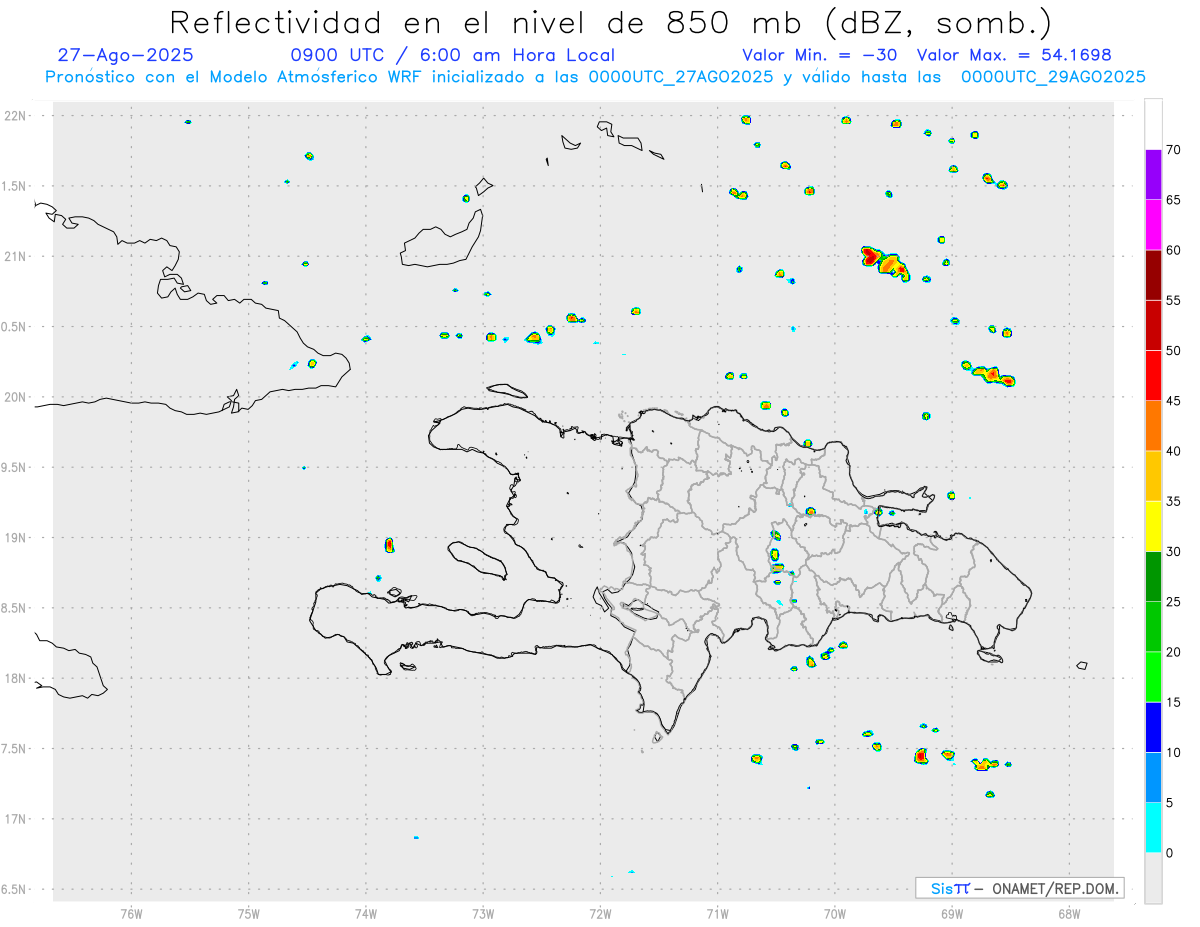Click the gold 35–40 dBZ color band
Viewport: 1200px width, 927px height.
[x=1153, y=476]
